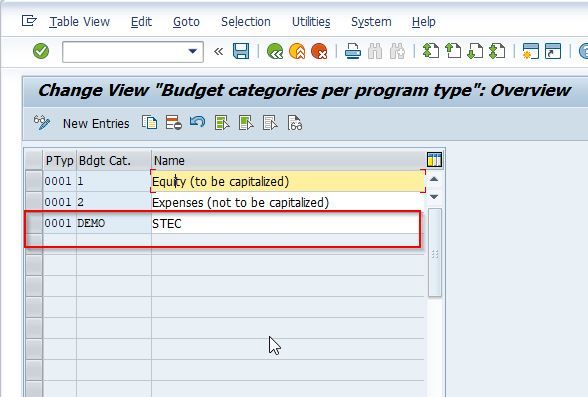Click the Select Block icon
Viewport: 588px width, 397px height.
(x=246, y=123)
